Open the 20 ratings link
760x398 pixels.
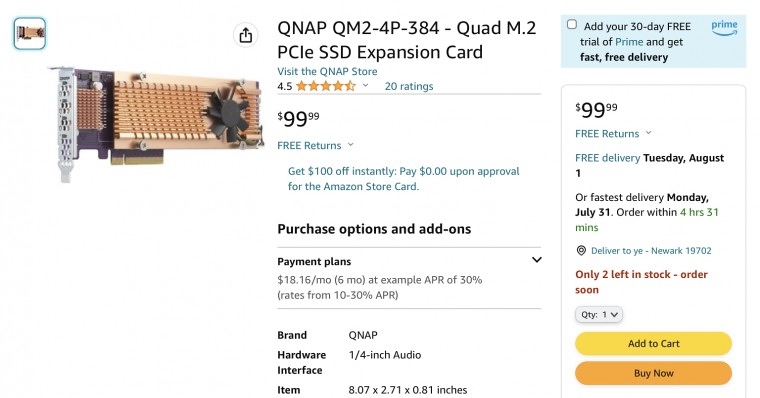[x=409, y=86]
